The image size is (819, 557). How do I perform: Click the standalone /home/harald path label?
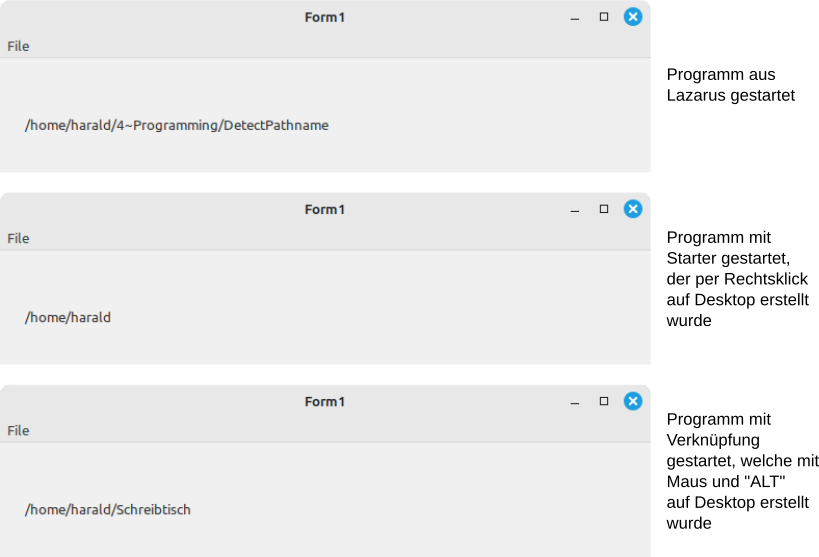point(68,317)
